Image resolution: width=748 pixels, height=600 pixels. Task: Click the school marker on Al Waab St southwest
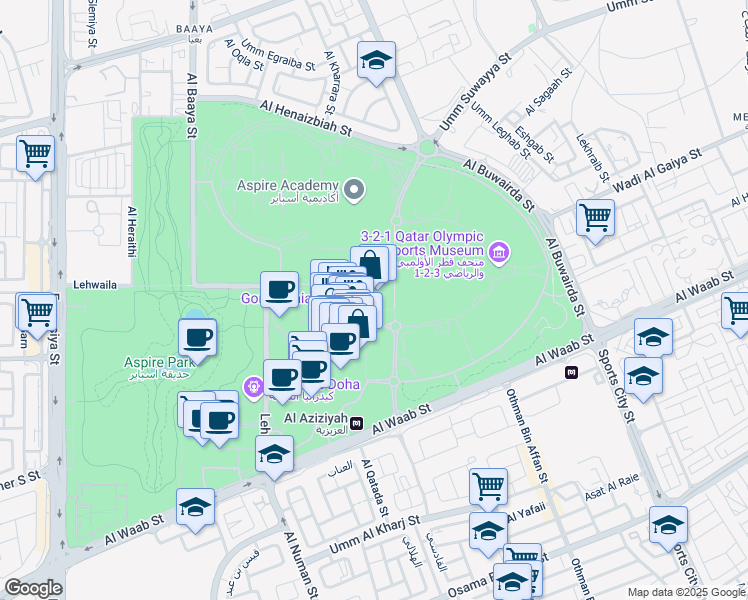(x=195, y=508)
